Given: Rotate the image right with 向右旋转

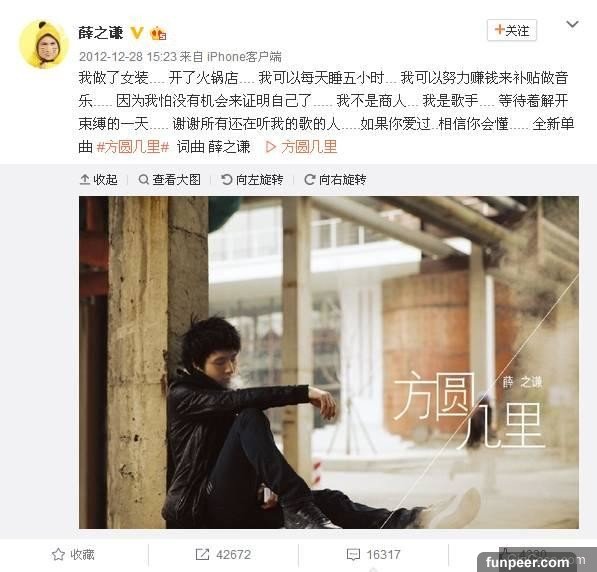Looking at the screenshot, I should pos(335,179).
